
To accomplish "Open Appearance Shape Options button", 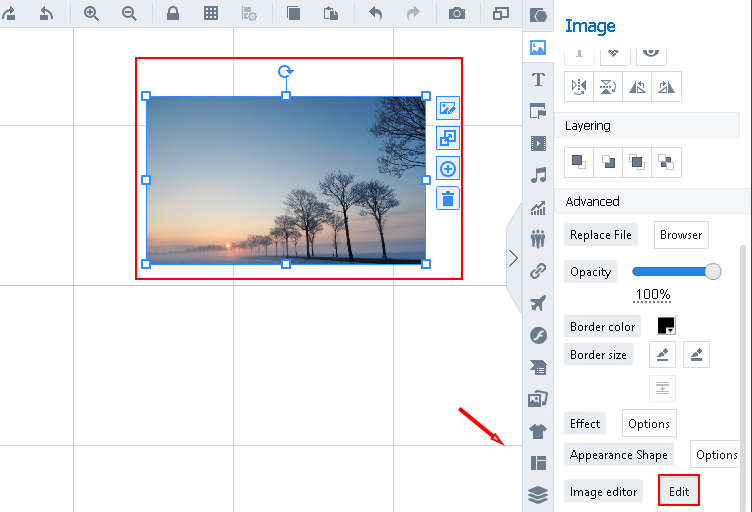I will (717, 454).
